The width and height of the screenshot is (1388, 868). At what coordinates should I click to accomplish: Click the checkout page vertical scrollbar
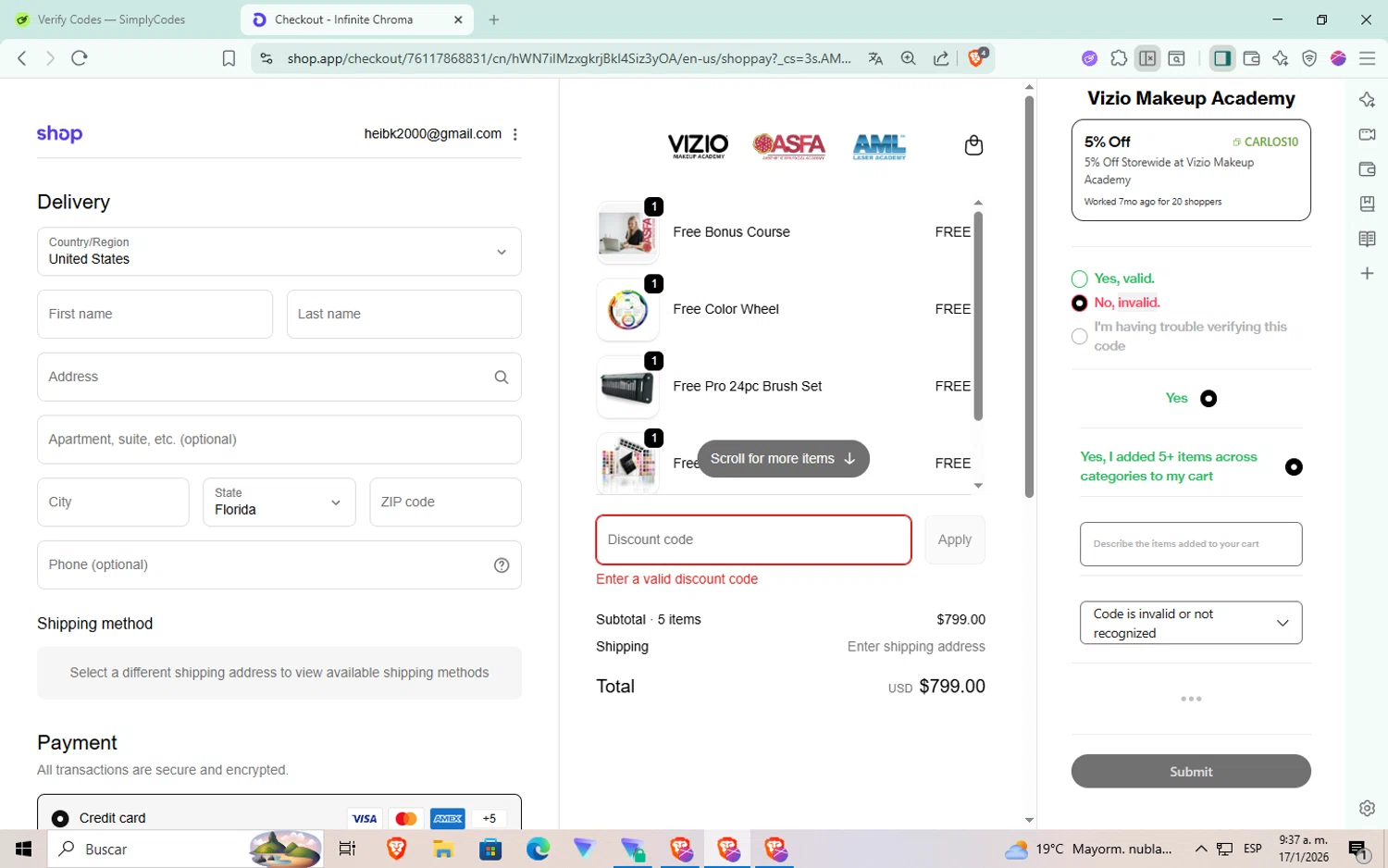pos(1029,296)
